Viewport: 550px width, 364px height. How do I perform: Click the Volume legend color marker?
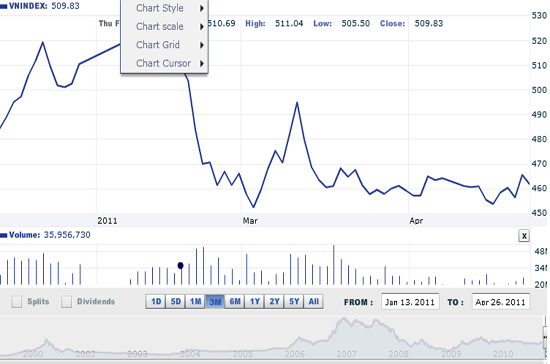pyautogui.click(x=4, y=235)
